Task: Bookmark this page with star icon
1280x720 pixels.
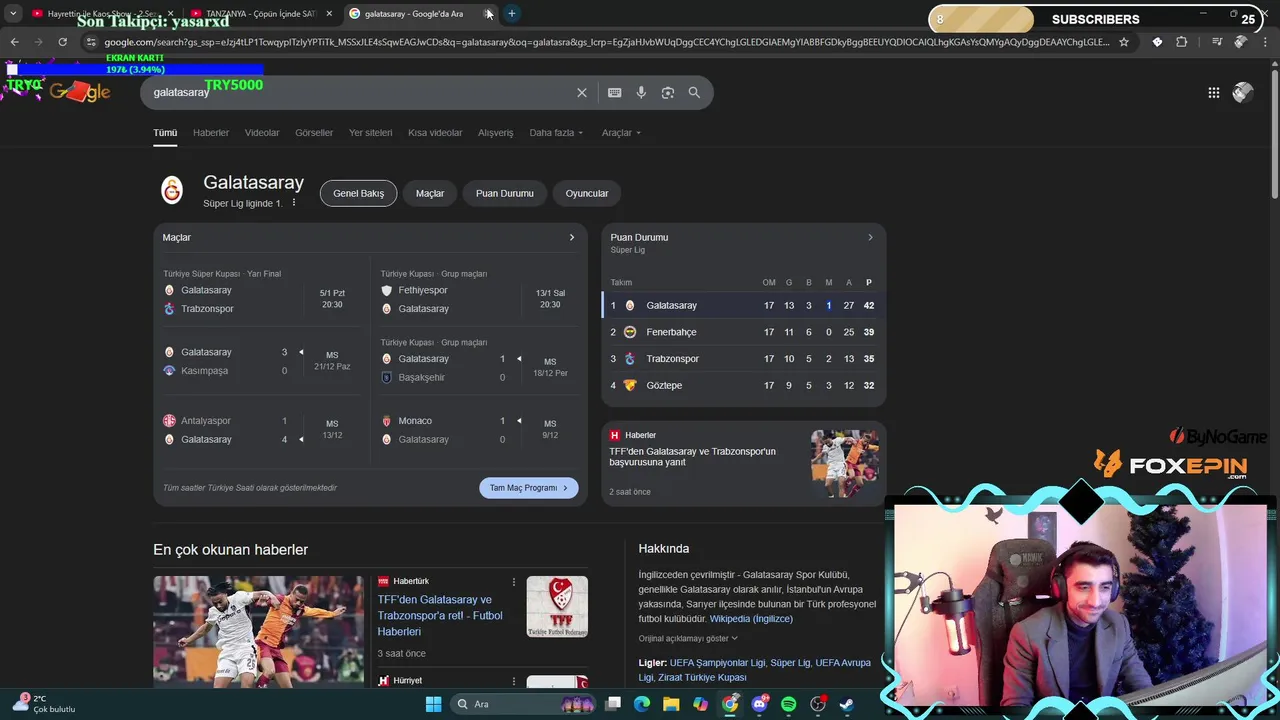Action: pyautogui.click(x=1124, y=42)
